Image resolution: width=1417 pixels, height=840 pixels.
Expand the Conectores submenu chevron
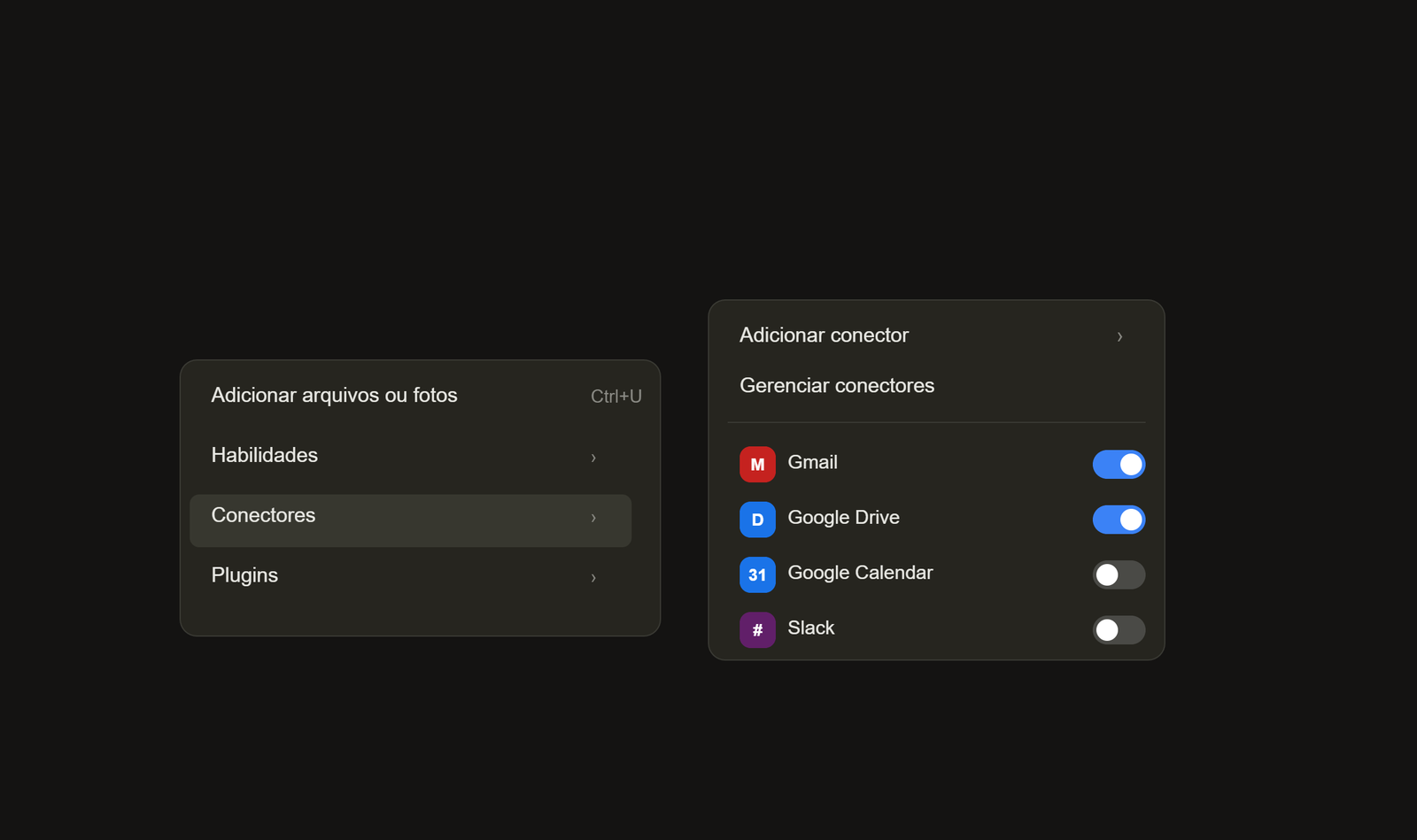click(593, 518)
